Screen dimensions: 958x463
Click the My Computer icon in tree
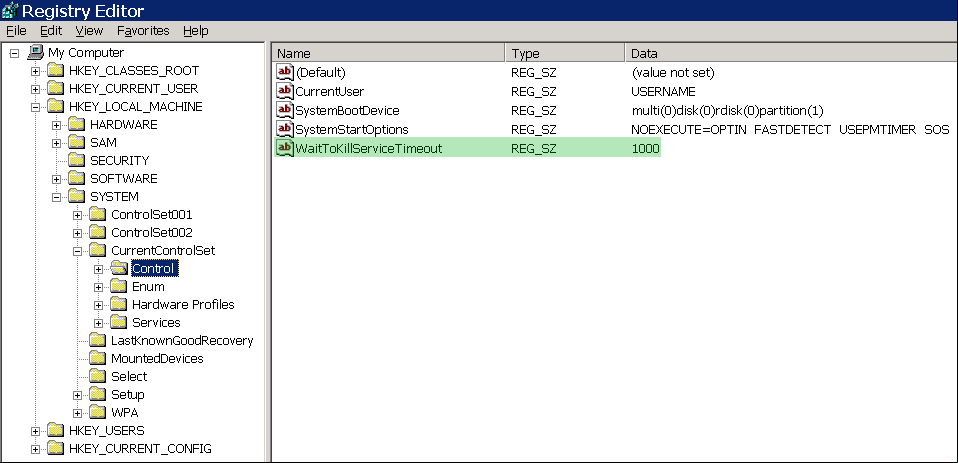tap(36, 53)
